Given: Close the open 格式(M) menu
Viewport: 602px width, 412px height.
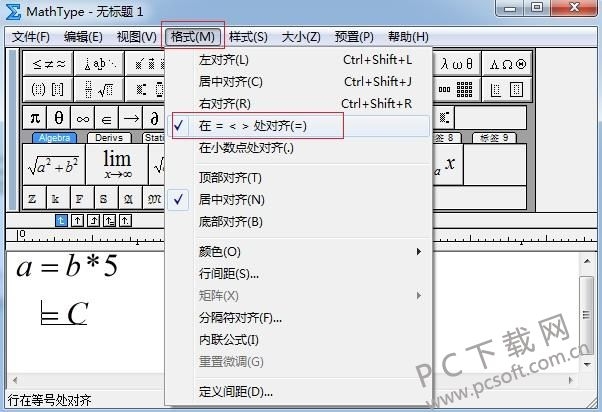Looking at the screenshot, I should click(193, 37).
